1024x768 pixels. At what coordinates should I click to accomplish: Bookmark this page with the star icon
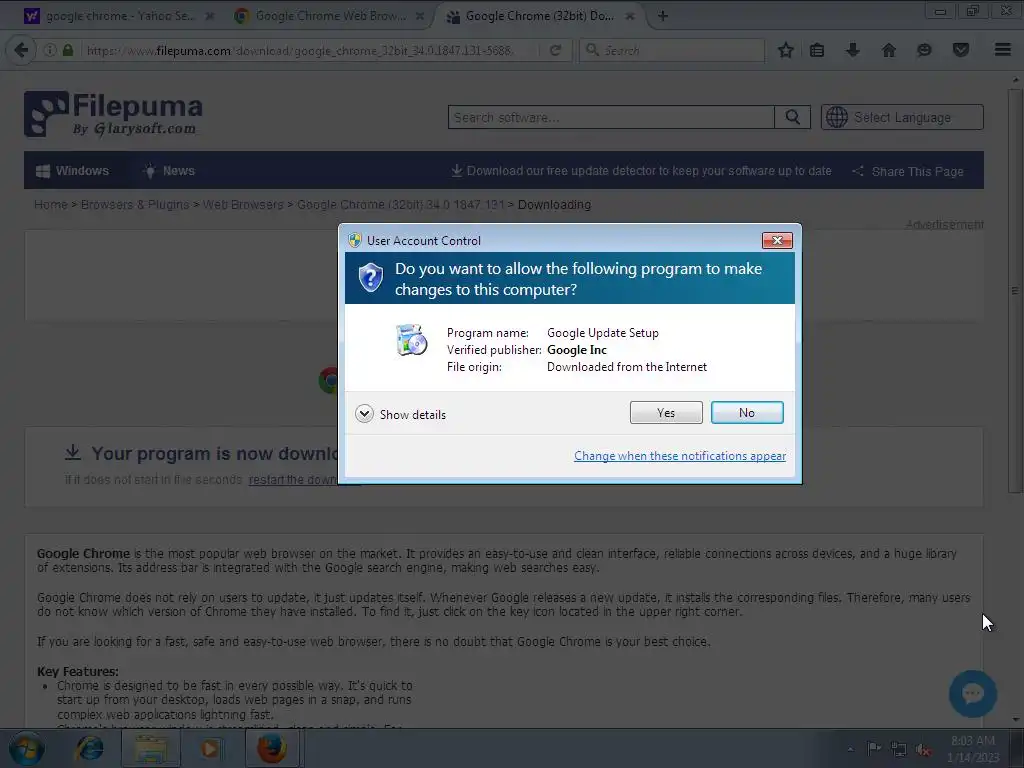point(786,50)
